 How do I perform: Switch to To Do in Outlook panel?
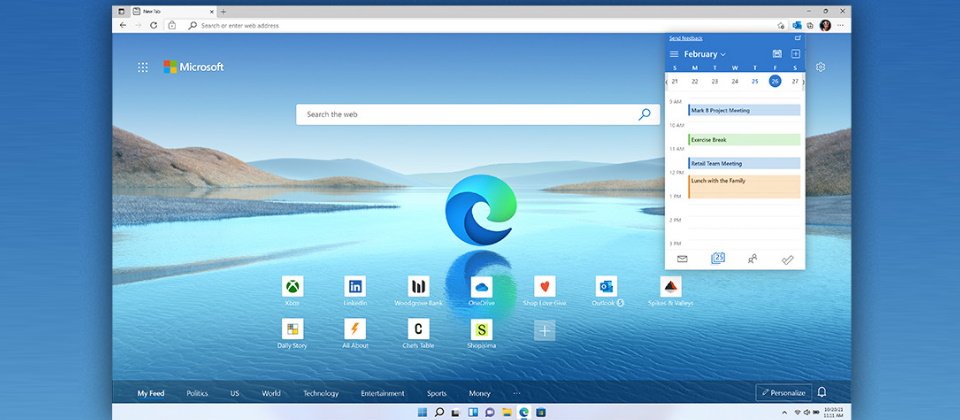point(787,260)
